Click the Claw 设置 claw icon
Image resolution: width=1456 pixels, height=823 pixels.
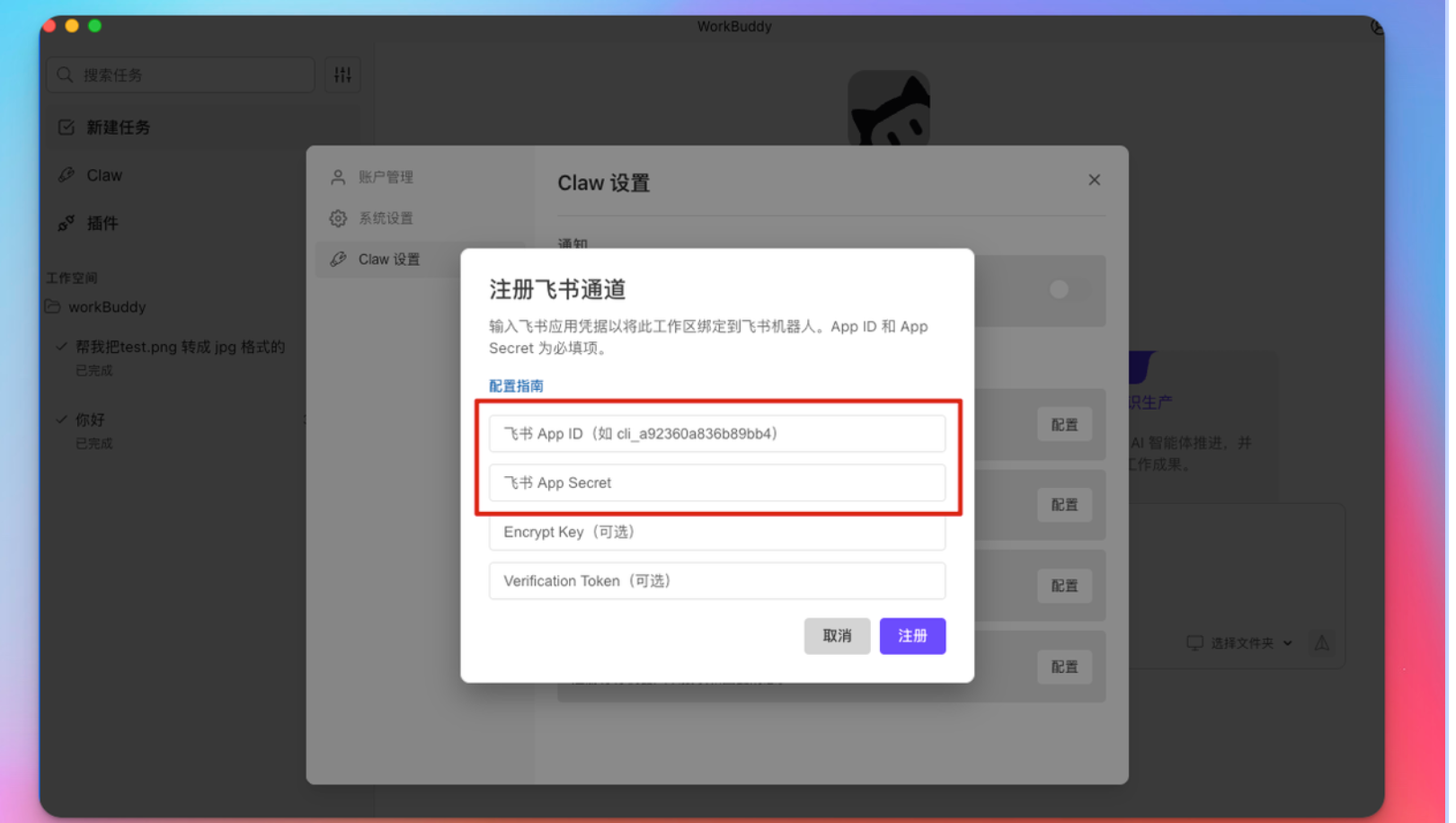coord(339,261)
